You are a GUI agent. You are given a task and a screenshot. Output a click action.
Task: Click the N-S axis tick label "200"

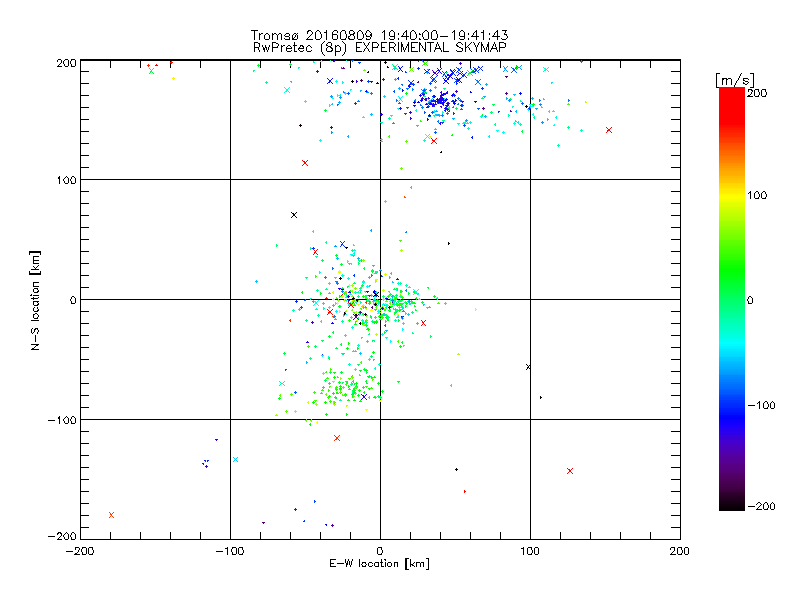pyautogui.click(x=67, y=63)
